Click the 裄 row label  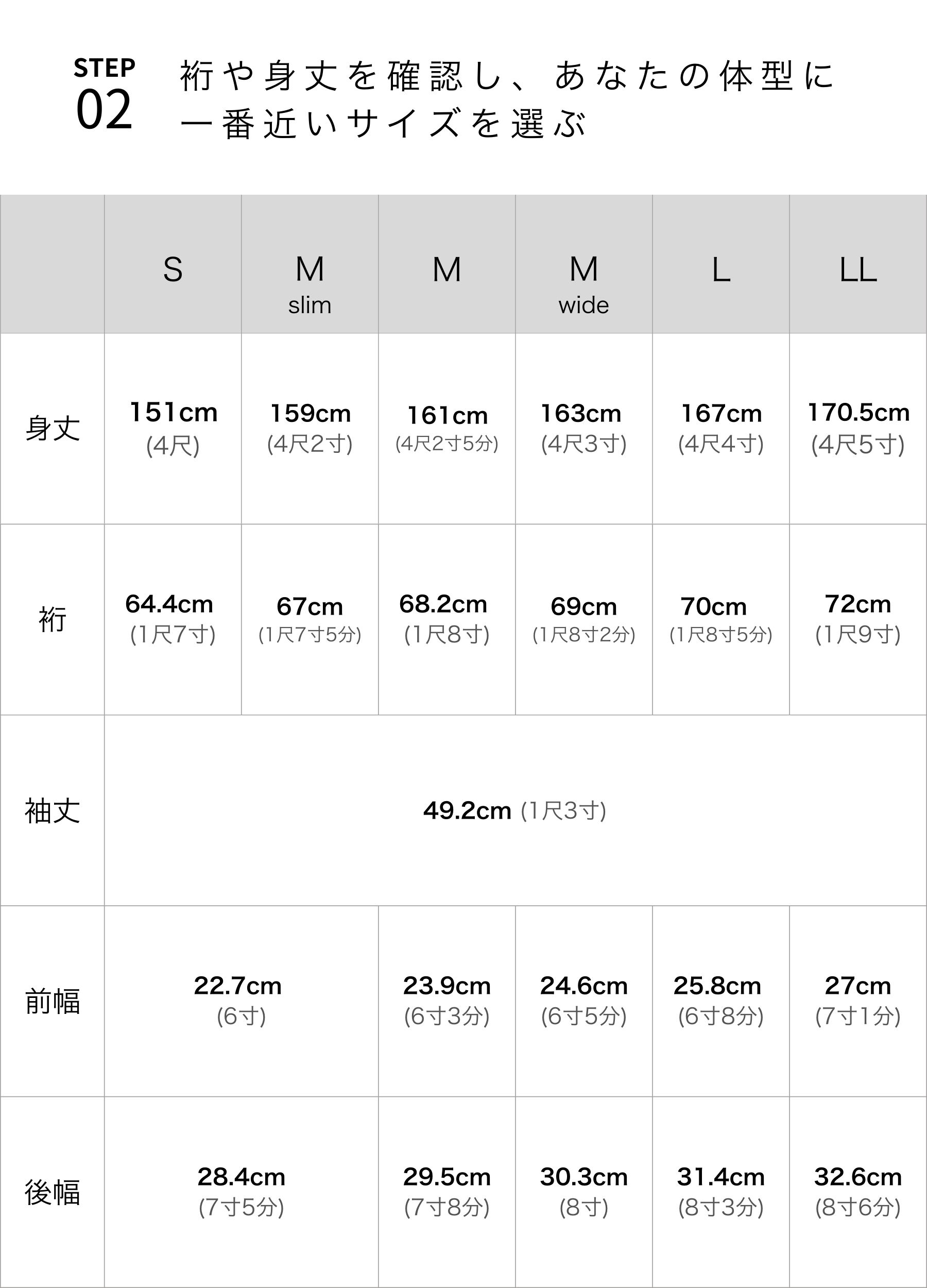click(52, 619)
